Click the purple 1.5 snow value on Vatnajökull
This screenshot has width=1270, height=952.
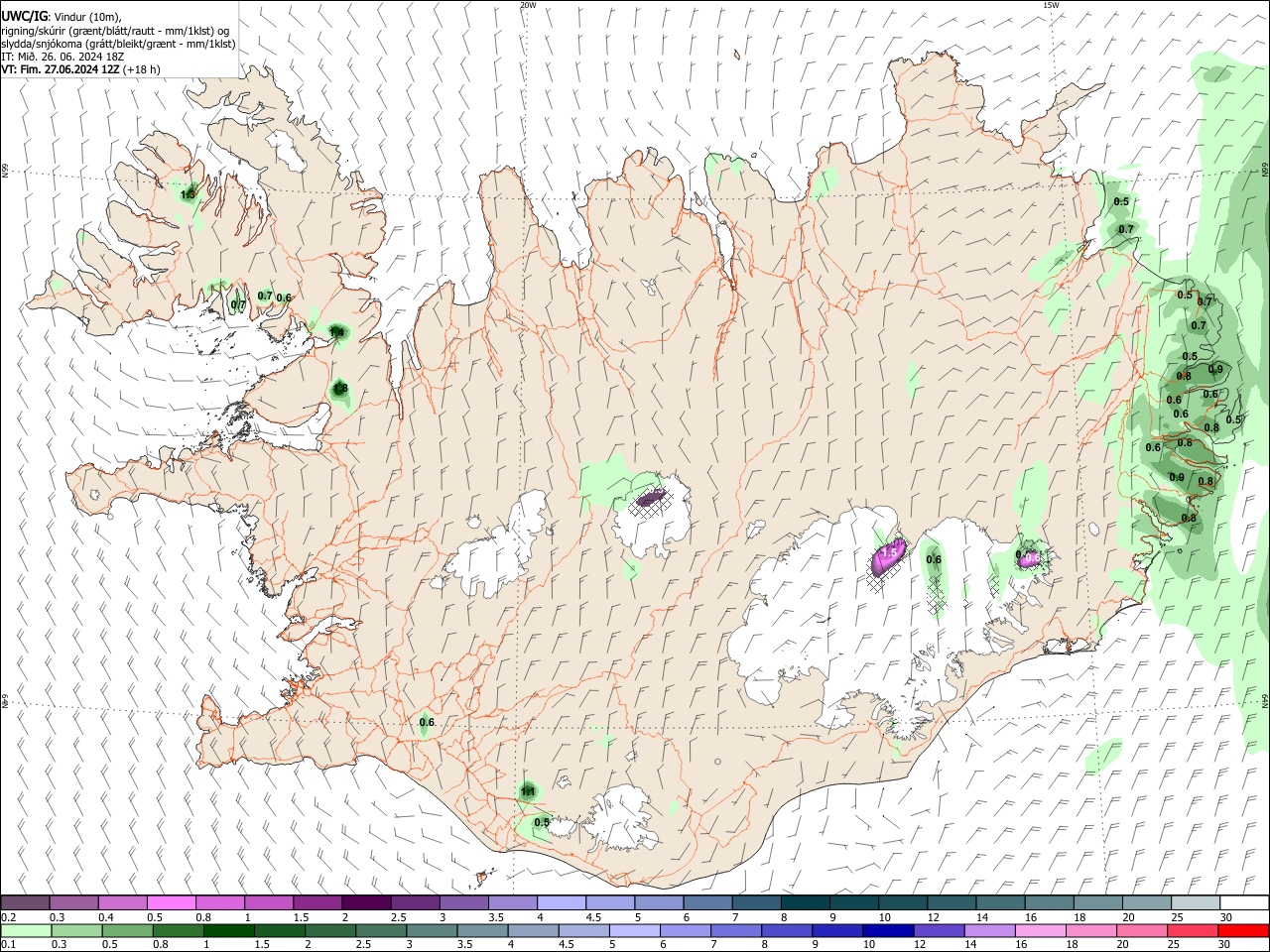(x=890, y=551)
